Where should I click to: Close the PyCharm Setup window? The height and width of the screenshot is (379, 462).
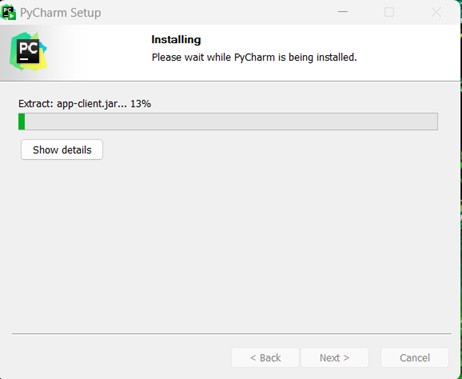[x=436, y=12]
